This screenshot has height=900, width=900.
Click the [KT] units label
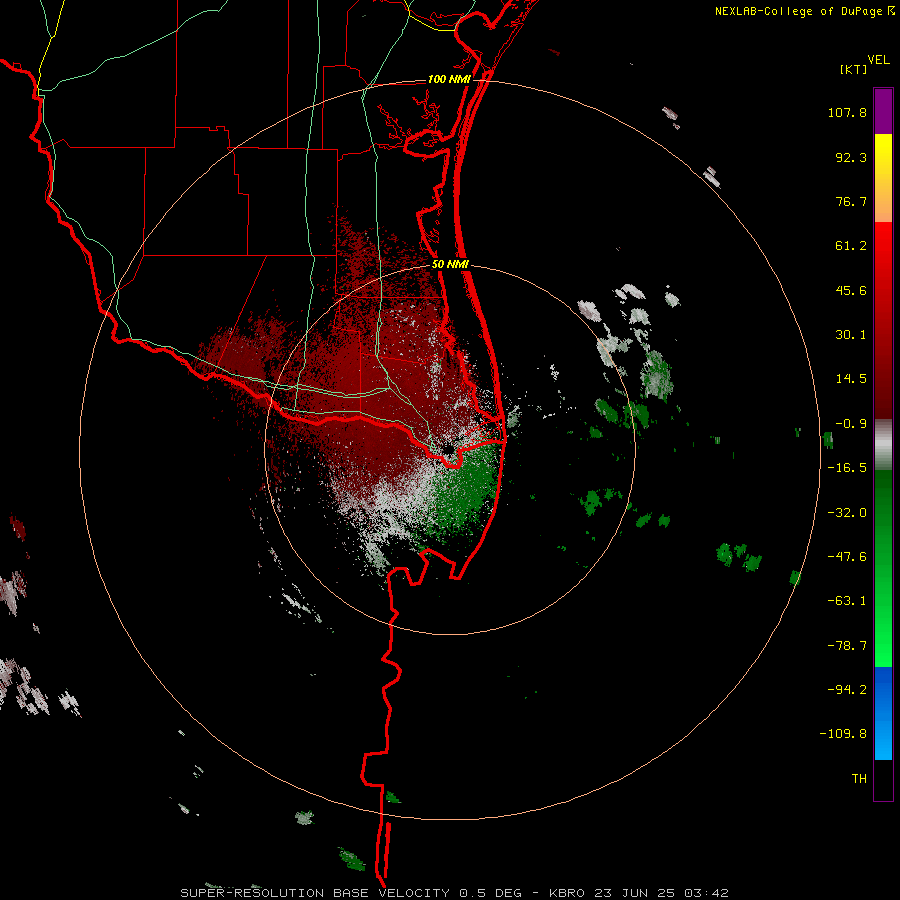click(x=854, y=69)
